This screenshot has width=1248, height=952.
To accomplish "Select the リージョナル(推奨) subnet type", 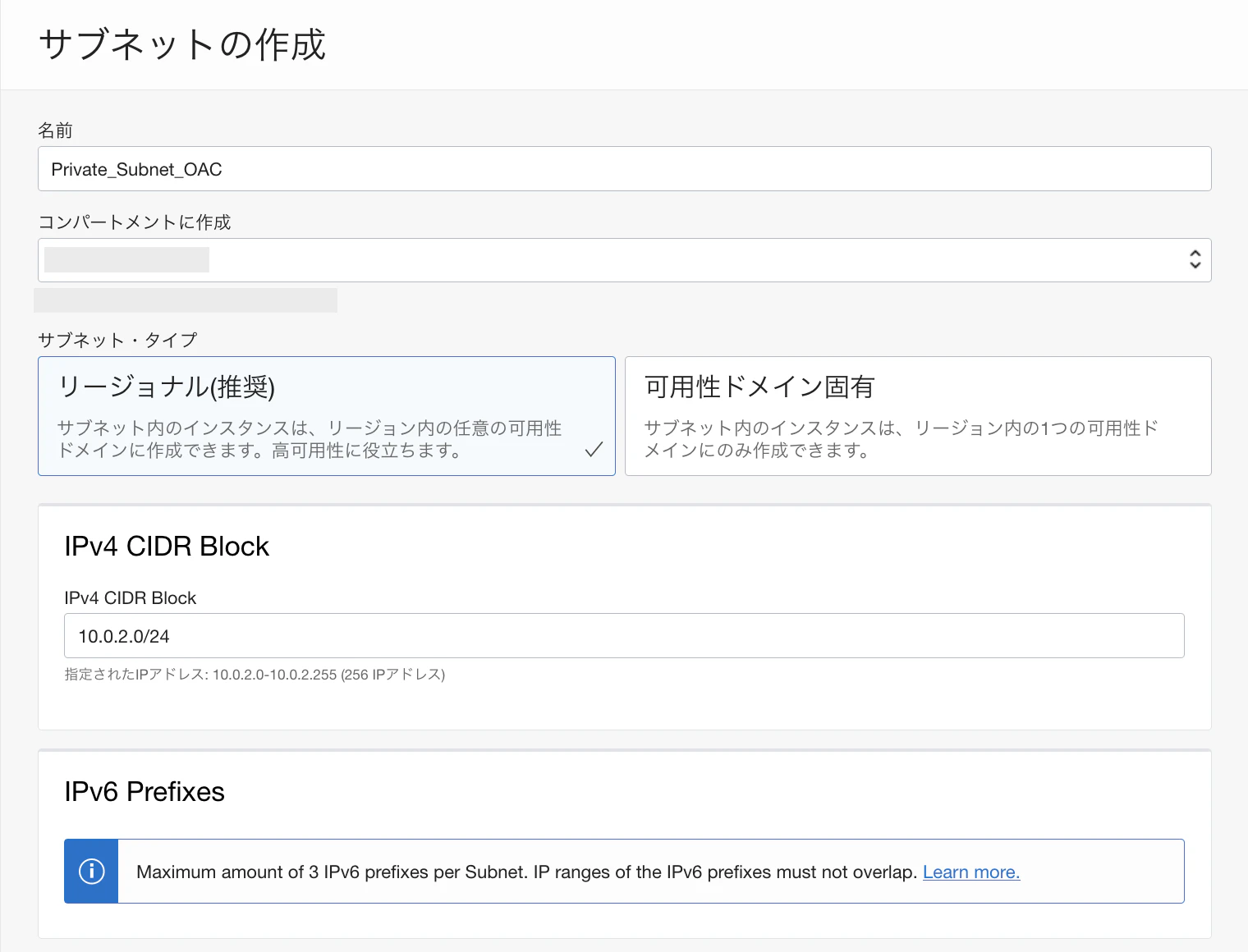I will (327, 416).
